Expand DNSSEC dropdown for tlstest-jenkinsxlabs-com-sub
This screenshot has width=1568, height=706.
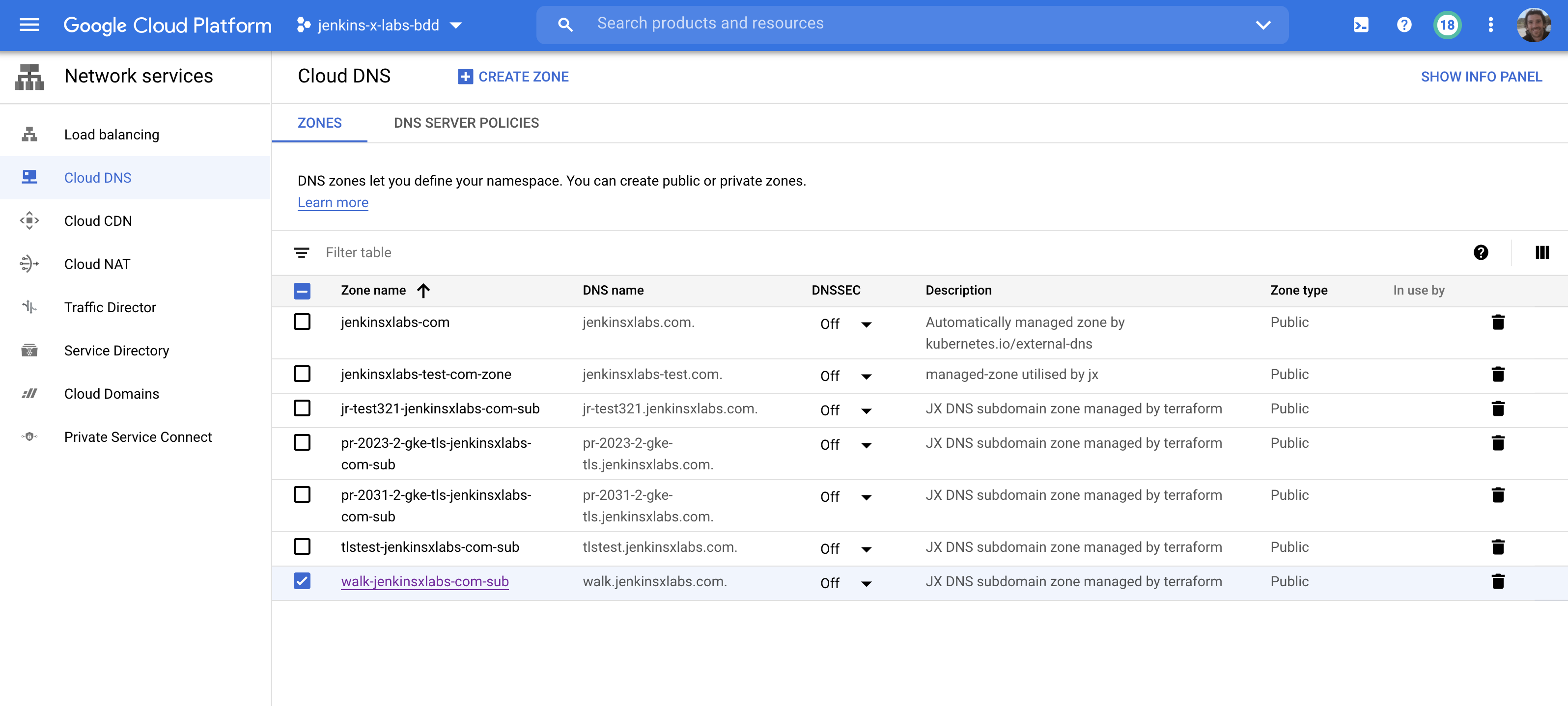(866, 549)
